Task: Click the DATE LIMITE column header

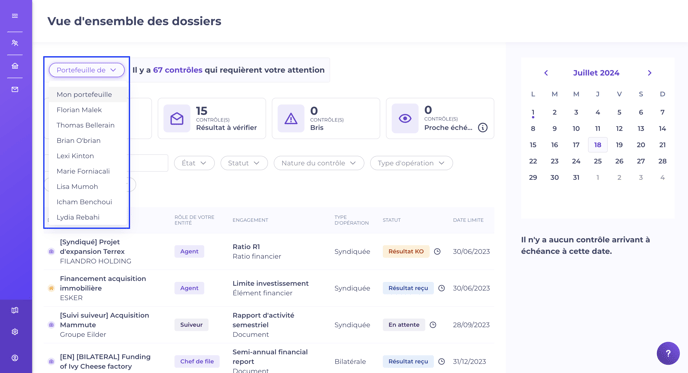Action: [x=468, y=220]
